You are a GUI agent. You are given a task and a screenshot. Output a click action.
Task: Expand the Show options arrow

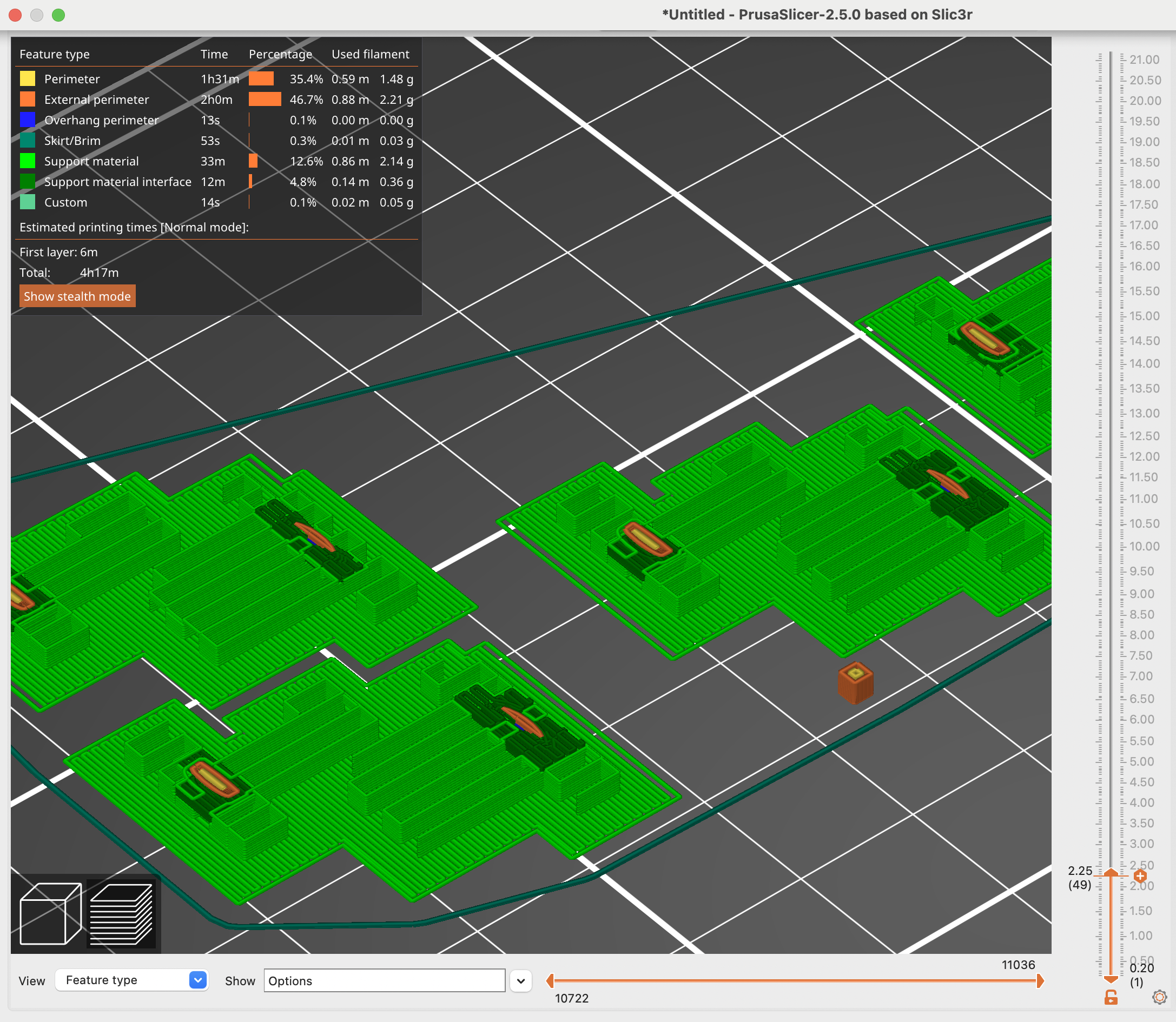point(521,981)
